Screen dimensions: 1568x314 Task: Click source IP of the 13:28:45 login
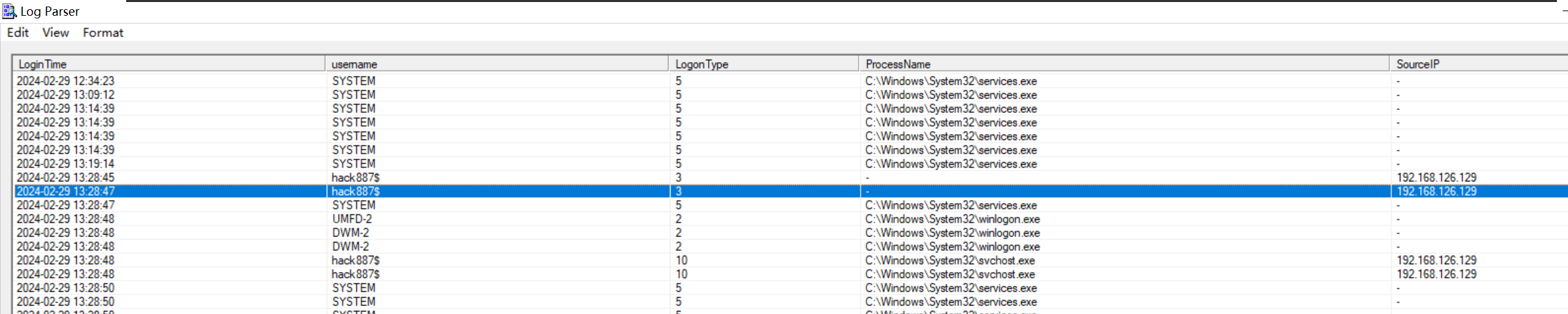(x=1437, y=177)
